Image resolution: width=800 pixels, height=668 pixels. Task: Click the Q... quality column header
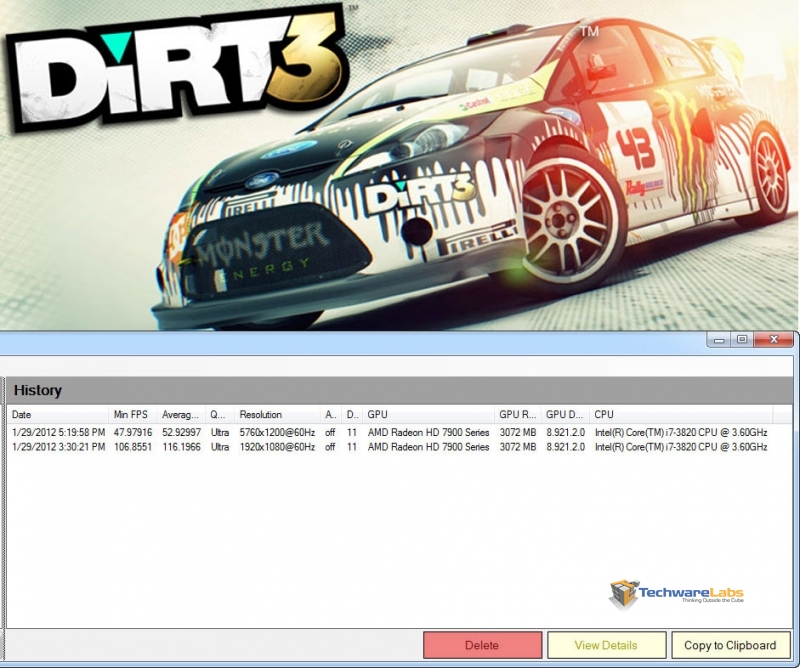point(220,414)
